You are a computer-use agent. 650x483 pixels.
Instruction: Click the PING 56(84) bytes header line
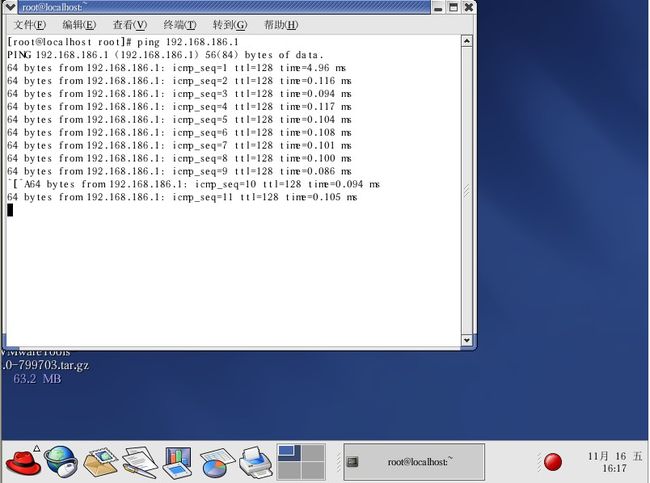pos(165,55)
